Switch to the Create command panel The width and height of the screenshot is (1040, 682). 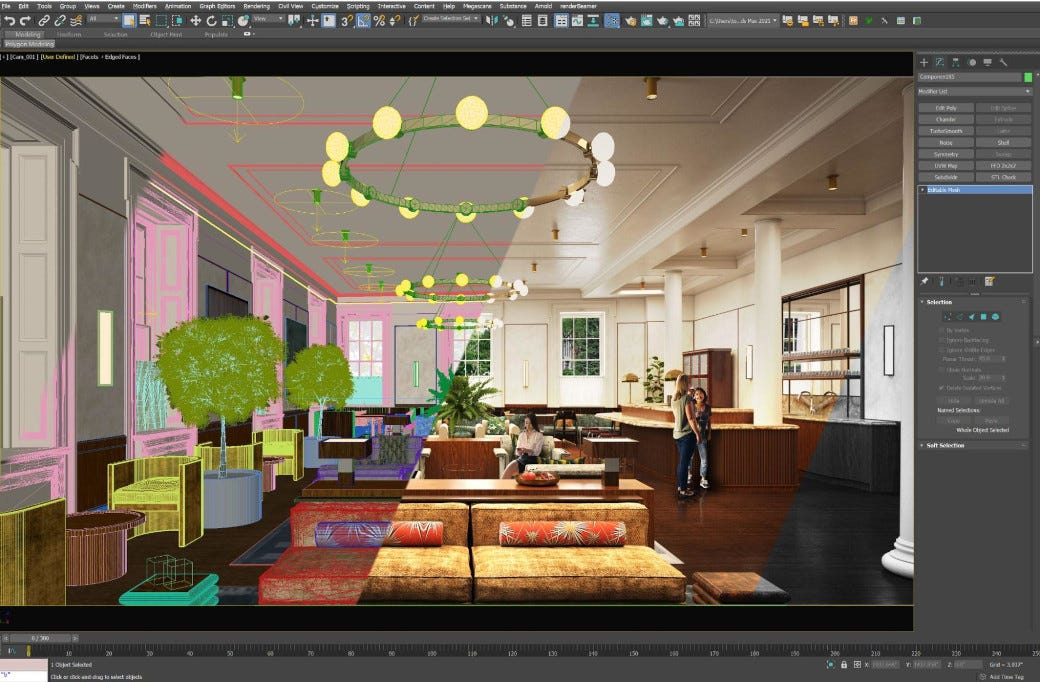pos(925,60)
